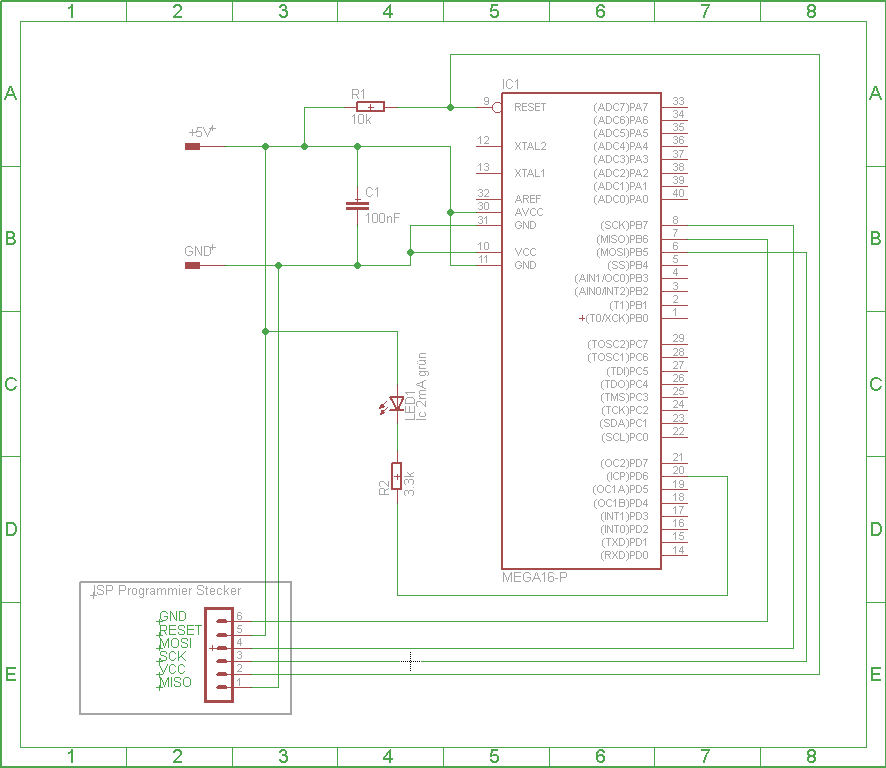Select the ISP connector header body
Screen dimensions: 886x768
pos(219,655)
